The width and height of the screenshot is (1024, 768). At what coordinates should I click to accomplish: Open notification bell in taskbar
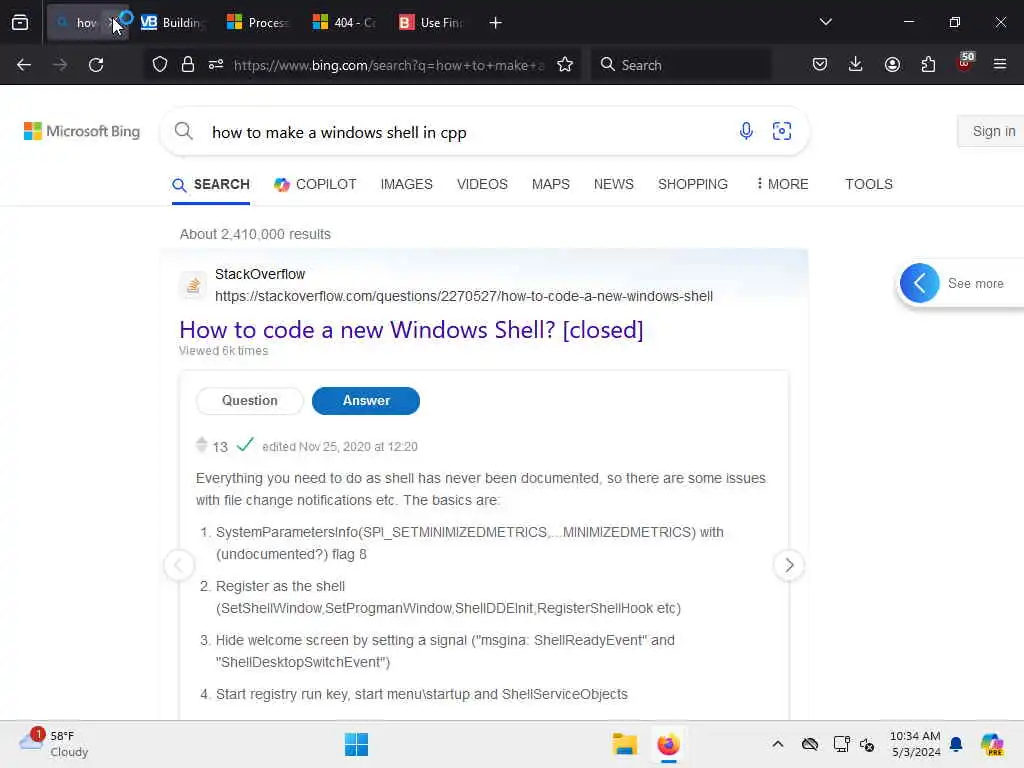coord(956,744)
